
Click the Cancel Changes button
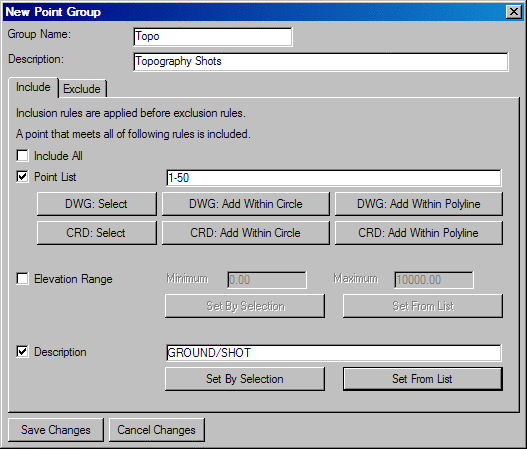pos(157,430)
